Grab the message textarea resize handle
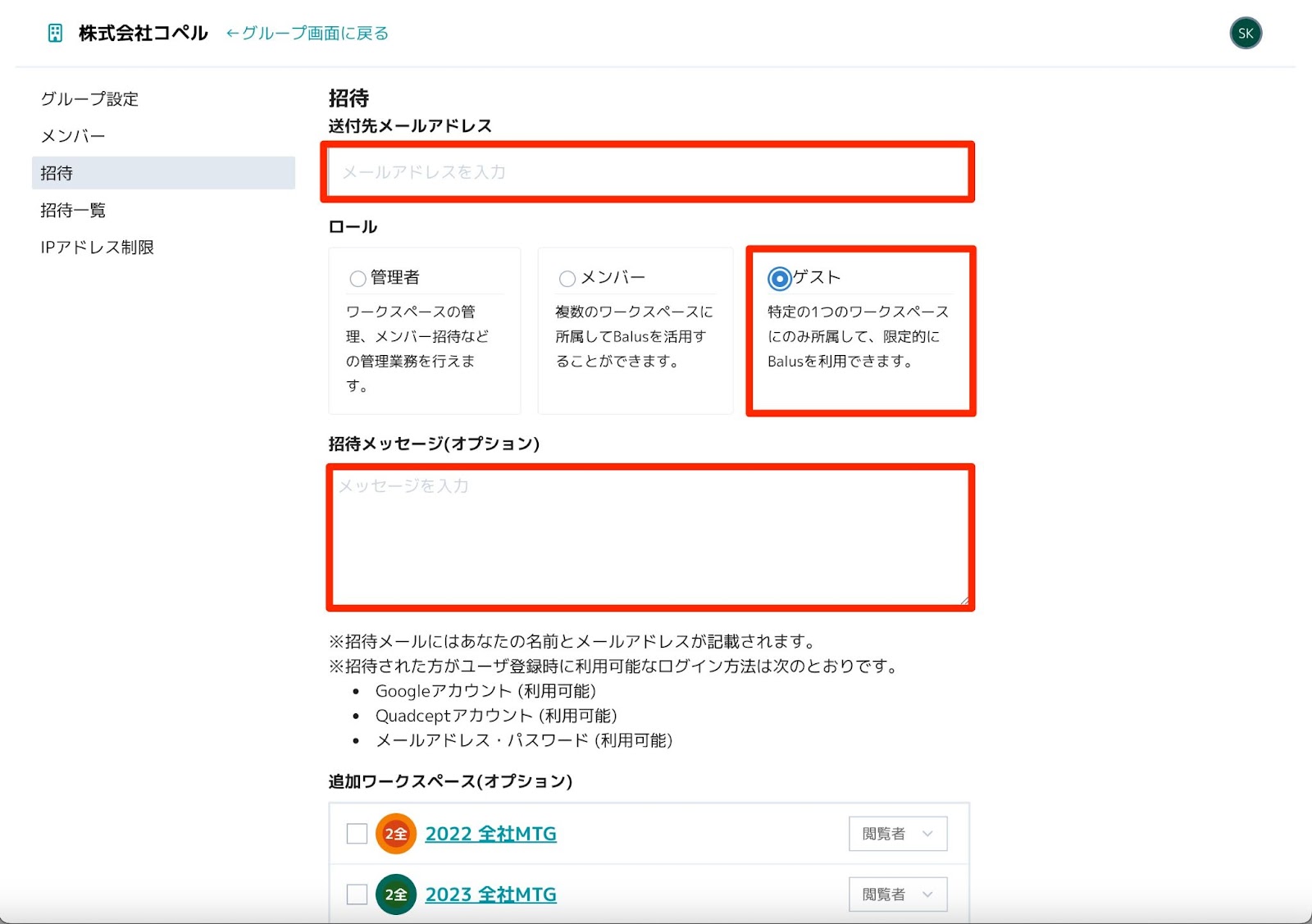 (x=964, y=600)
